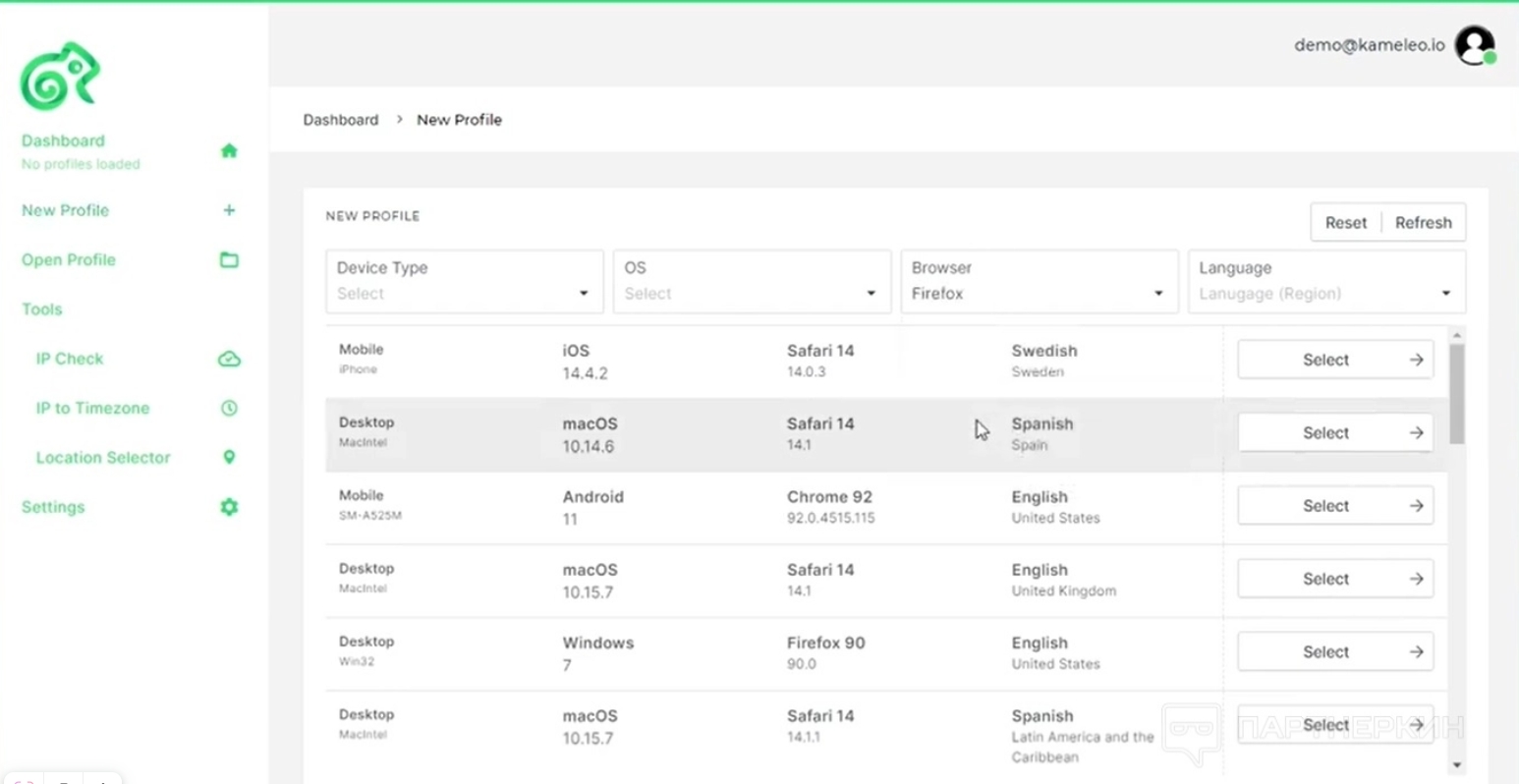
Task: Open the Browser dropdown showing Firefox
Action: (1040, 281)
